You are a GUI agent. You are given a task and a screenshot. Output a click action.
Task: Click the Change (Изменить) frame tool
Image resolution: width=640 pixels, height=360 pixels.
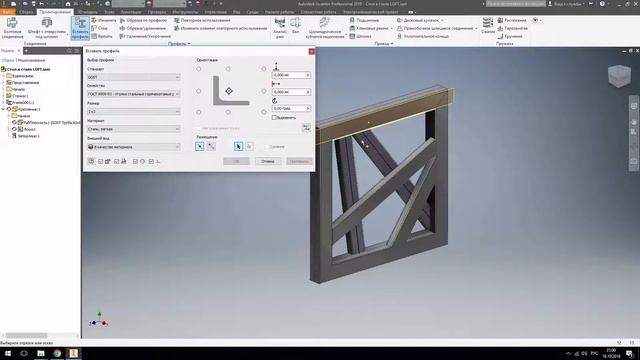pyautogui.click(x=104, y=20)
